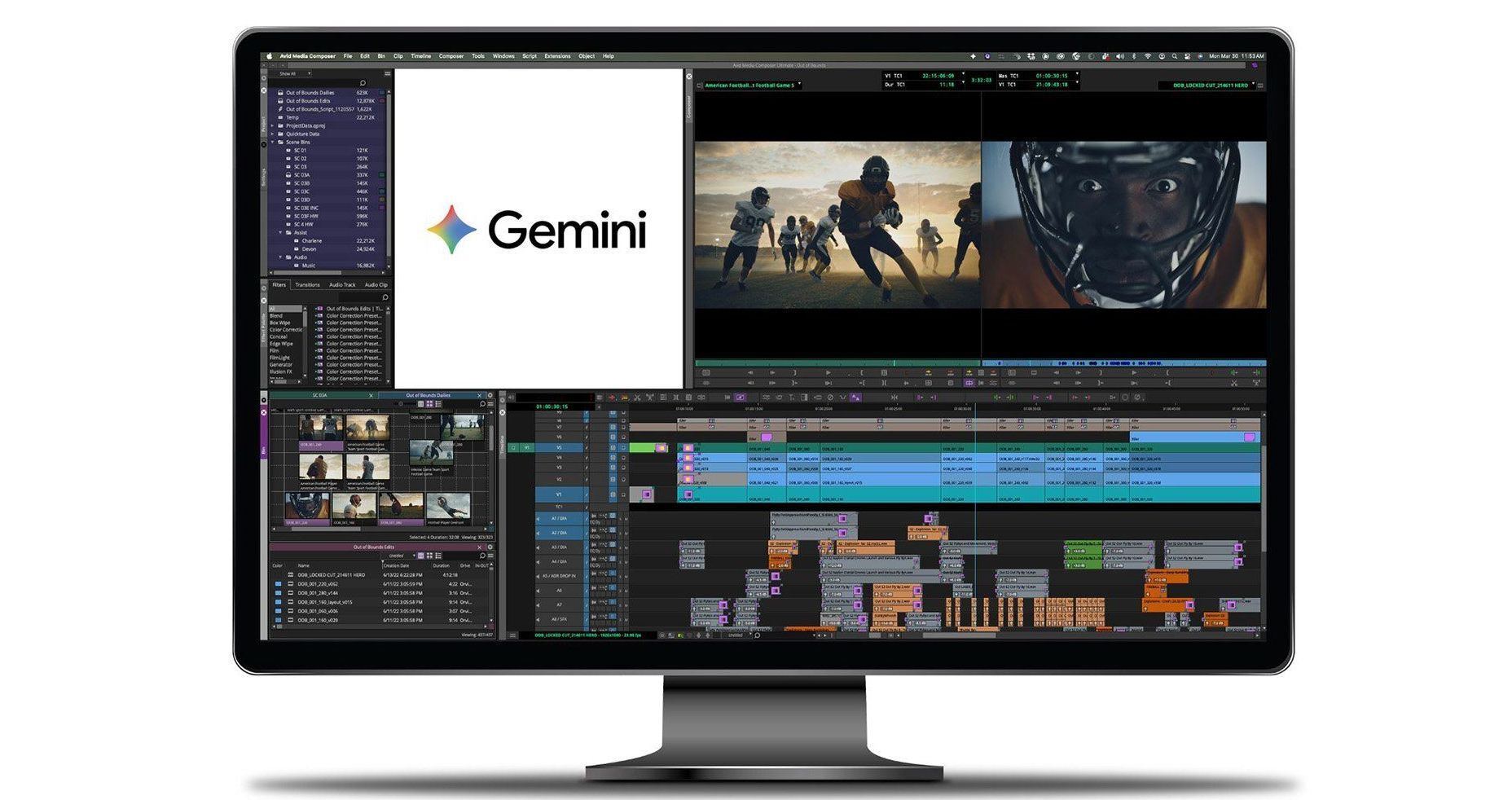Image resolution: width=1512 pixels, height=800 pixels.
Task: Click the timeline search magnifier at bottom
Action: (x=758, y=635)
